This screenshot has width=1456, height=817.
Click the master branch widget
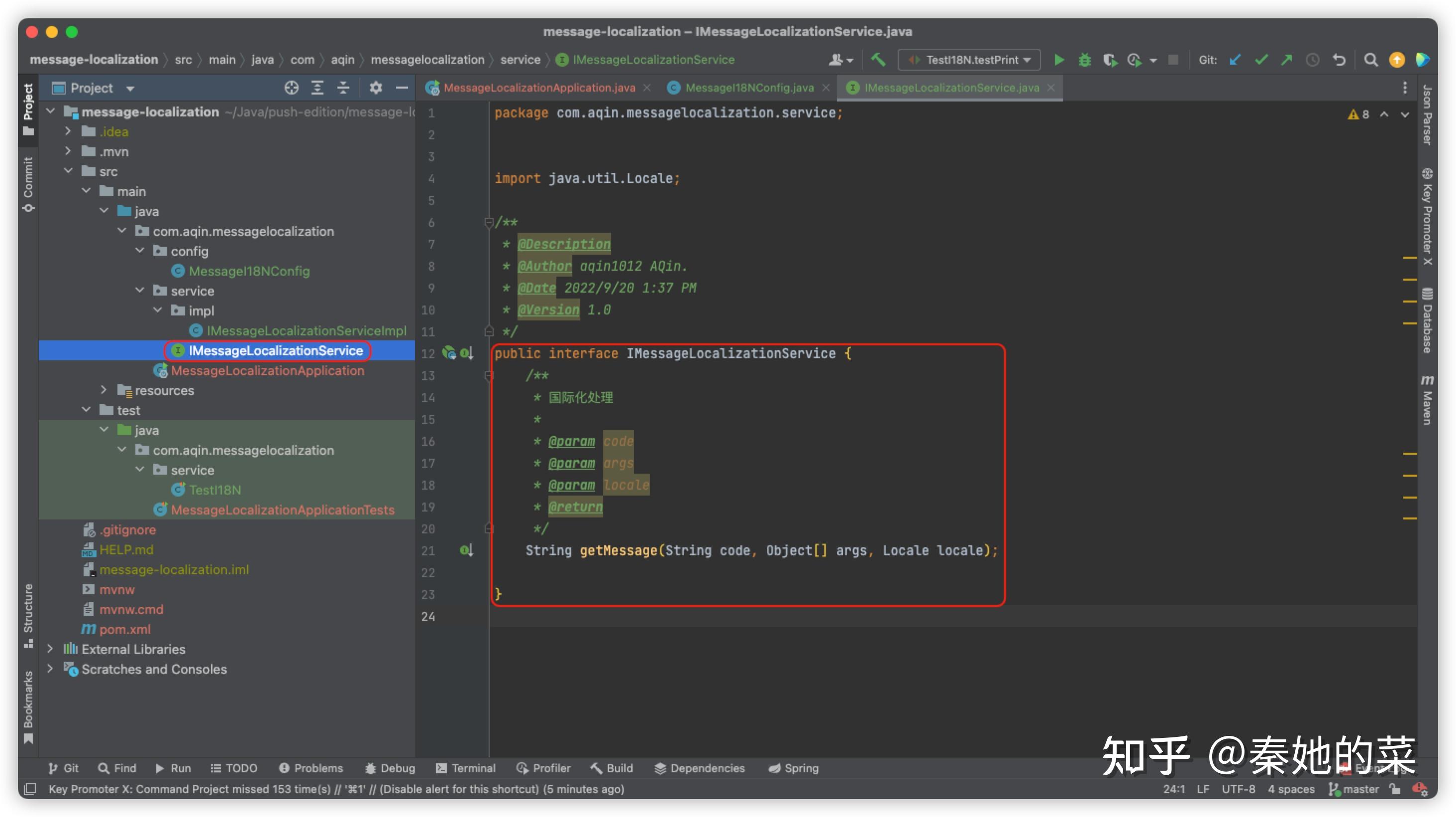pyautogui.click(x=1354, y=789)
